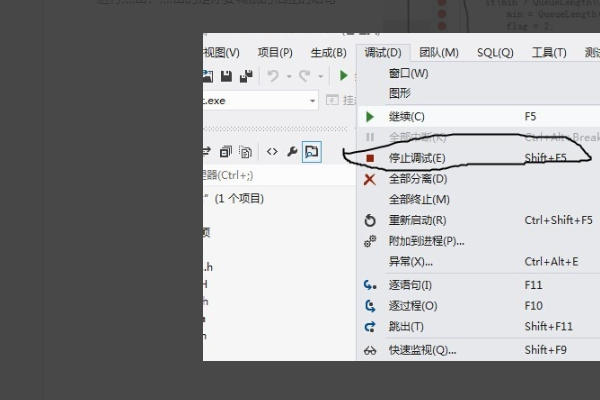The width and height of the screenshot is (600, 400).
Task: Expand the Undo history dropdown arrow
Action: (289, 77)
